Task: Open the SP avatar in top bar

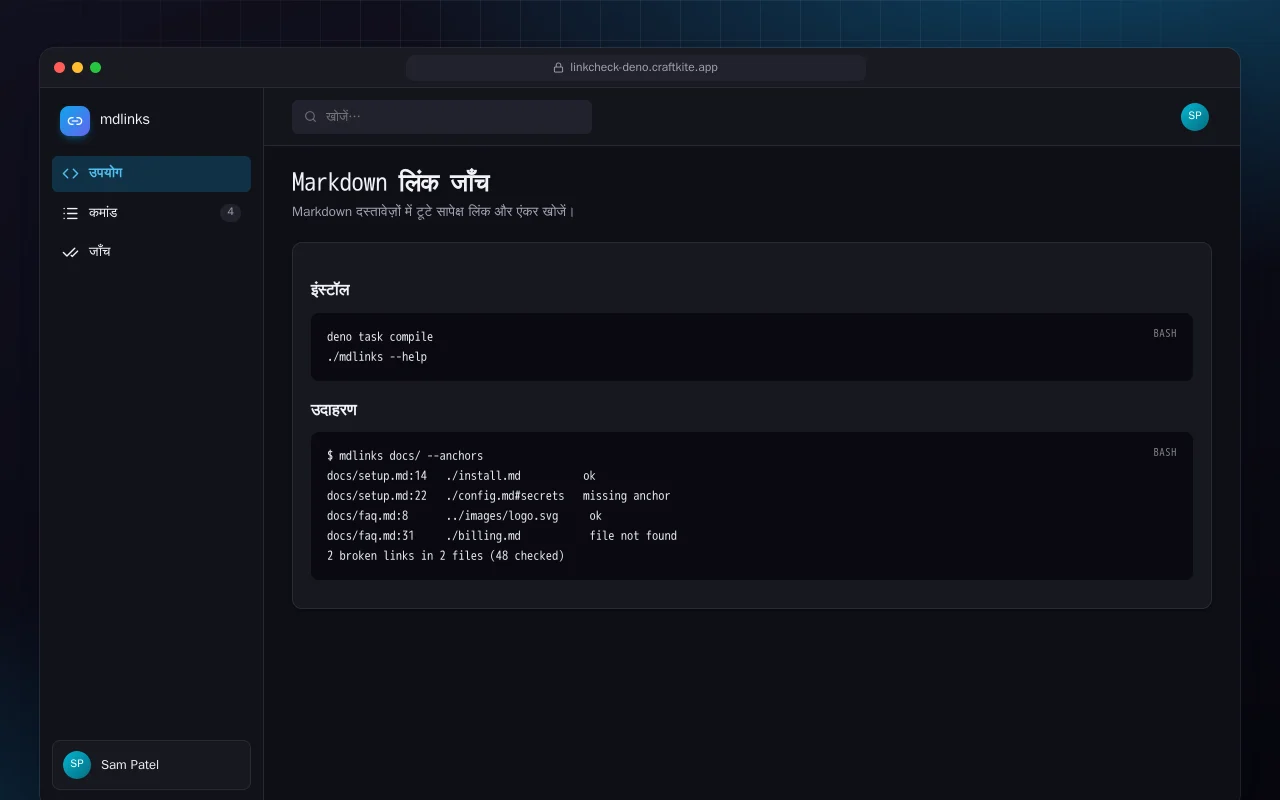Action: 1195,117
